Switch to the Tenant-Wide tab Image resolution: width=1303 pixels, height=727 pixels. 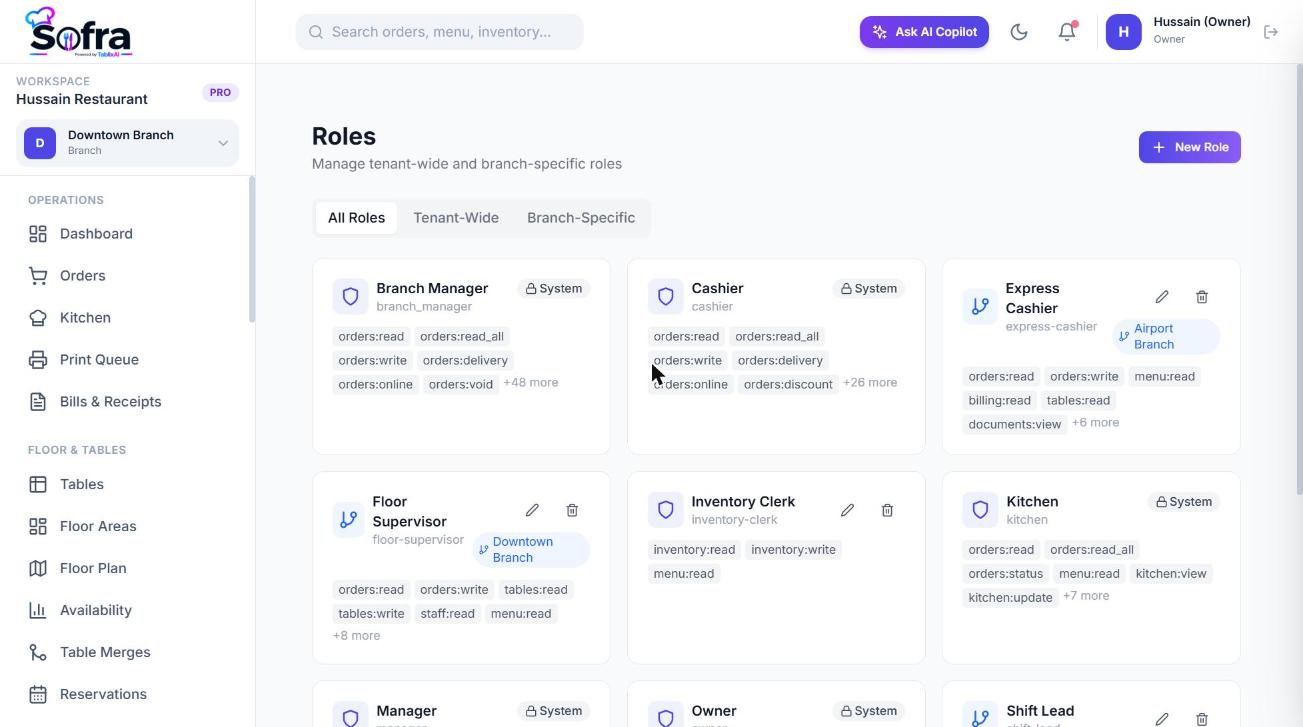(456, 218)
